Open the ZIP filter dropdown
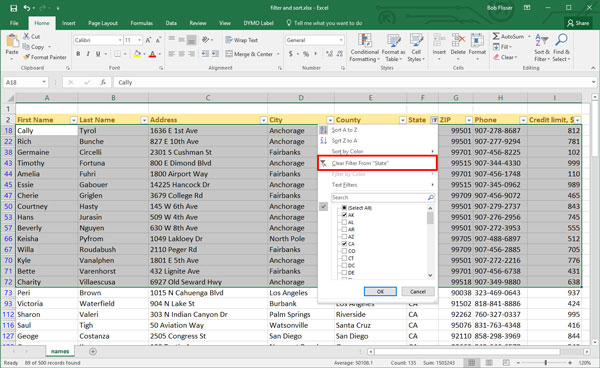This screenshot has height=368, width=600. point(469,120)
